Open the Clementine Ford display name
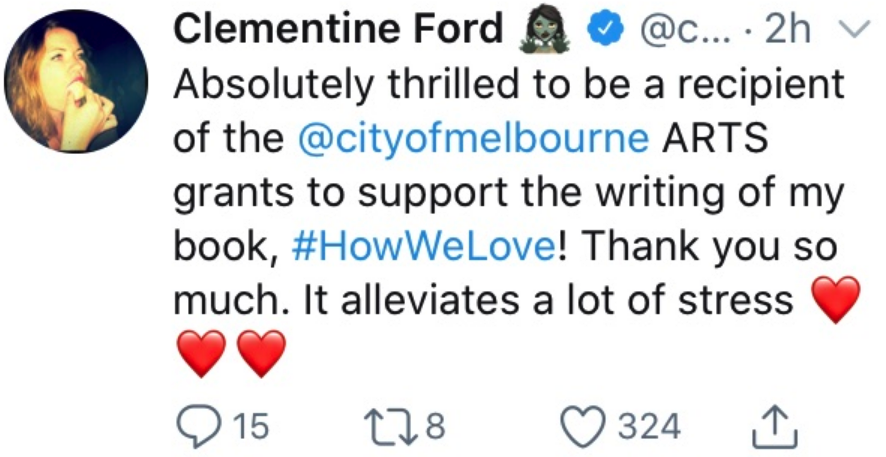 pyautogui.click(x=339, y=31)
